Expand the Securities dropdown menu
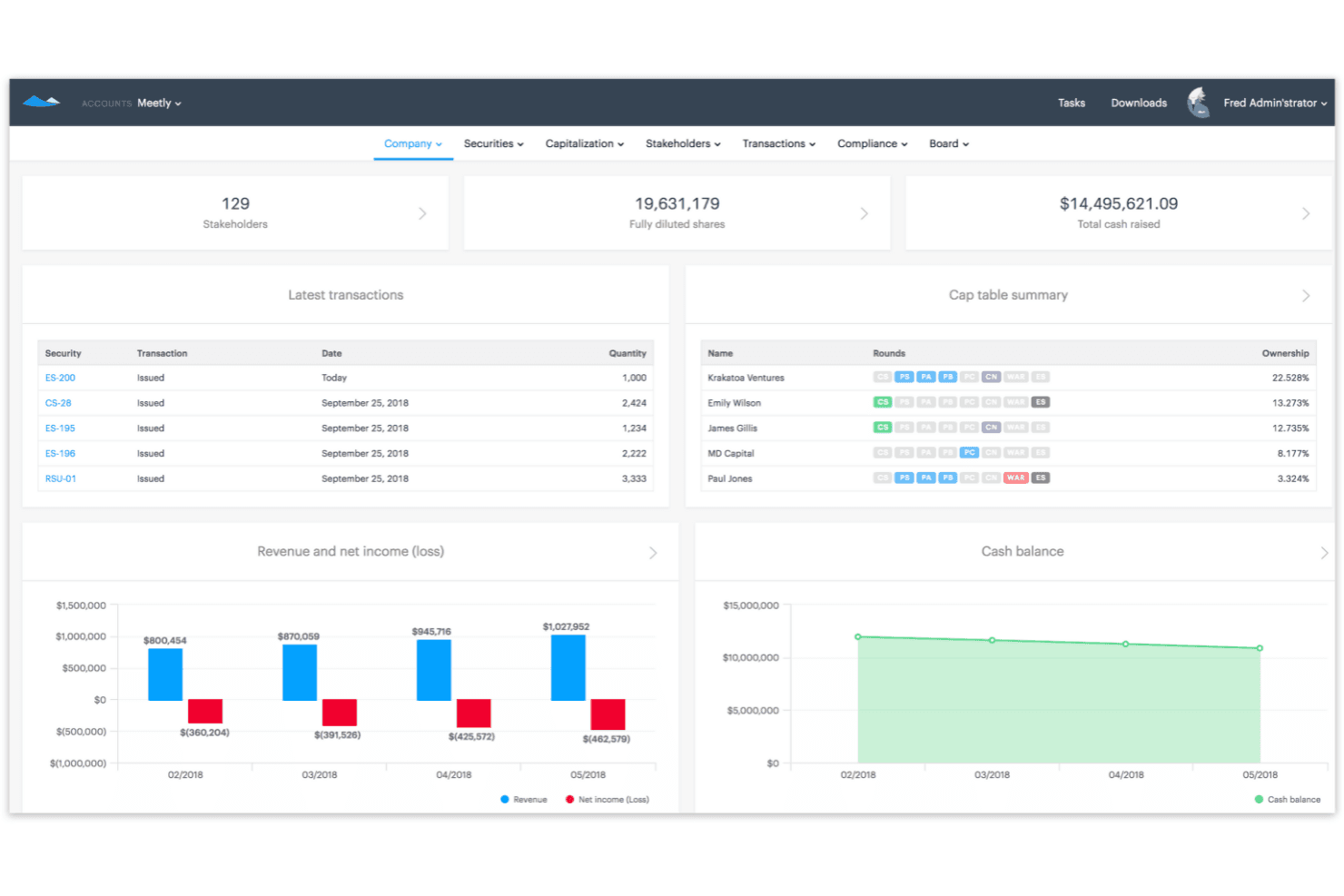The height and width of the screenshot is (896, 1344). [493, 143]
